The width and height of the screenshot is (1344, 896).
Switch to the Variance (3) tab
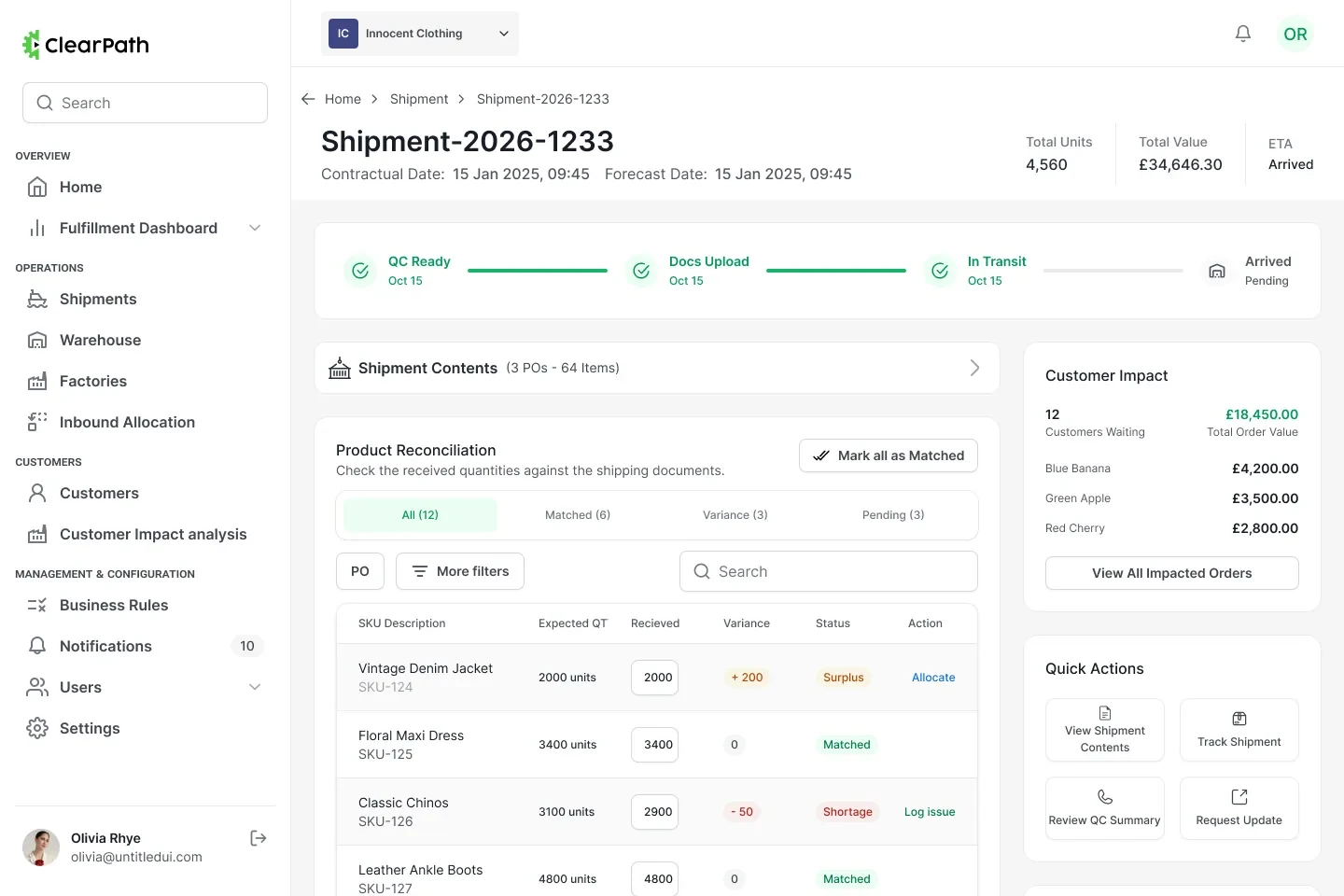(x=735, y=515)
